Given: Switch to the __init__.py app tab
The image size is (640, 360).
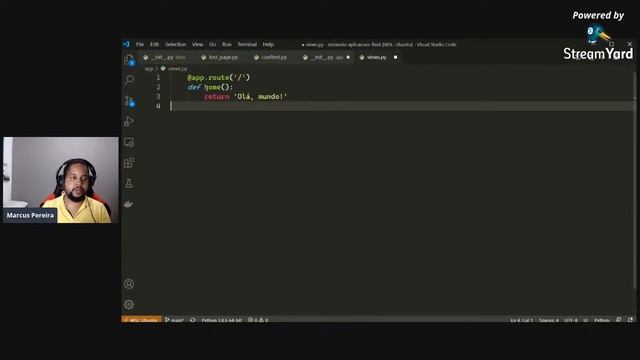Looking at the screenshot, I should pyautogui.click(x=327, y=57).
